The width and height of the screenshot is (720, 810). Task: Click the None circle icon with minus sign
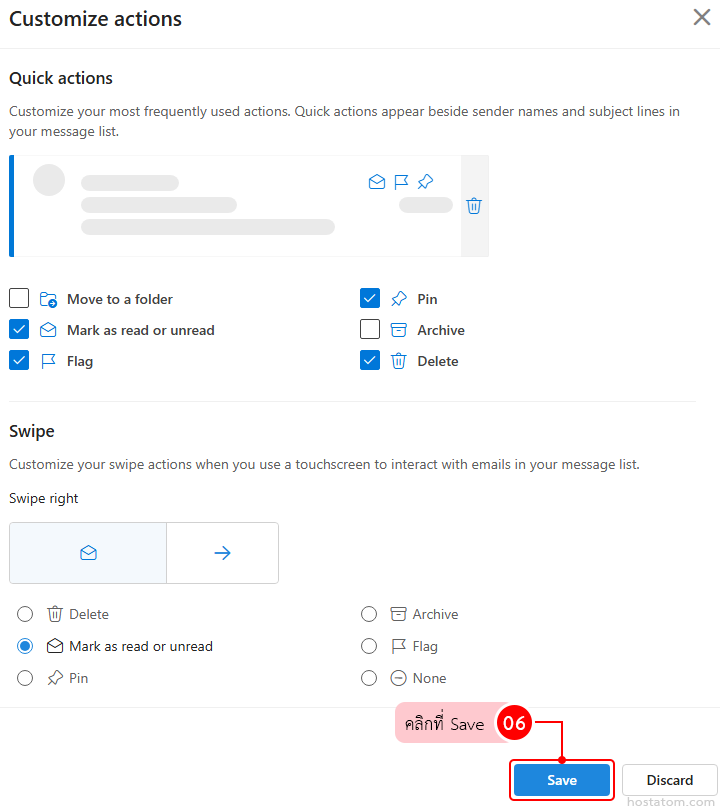[x=400, y=678]
